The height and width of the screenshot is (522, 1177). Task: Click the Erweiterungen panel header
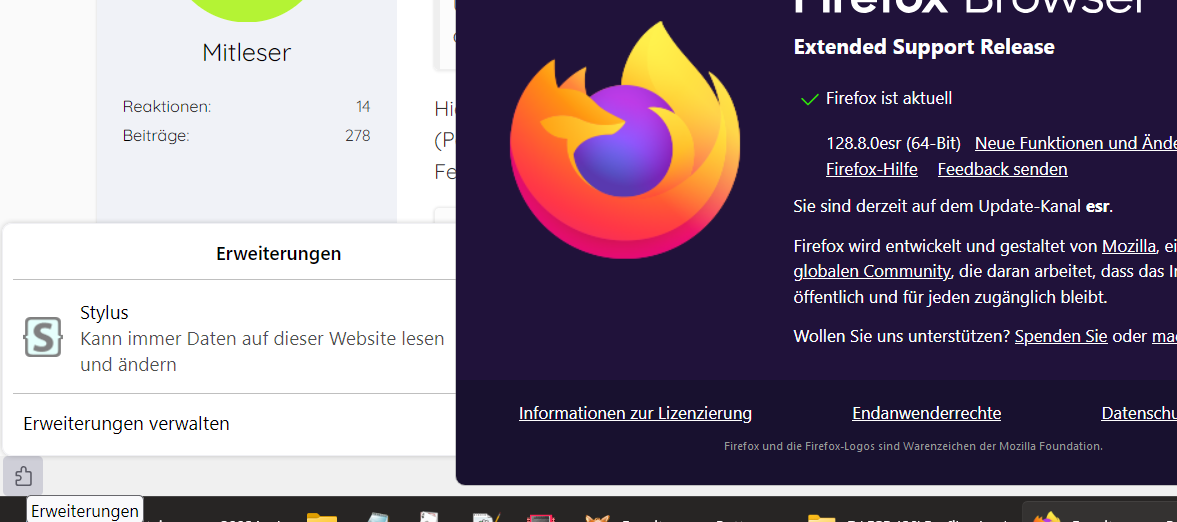click(x=278, y=254)
